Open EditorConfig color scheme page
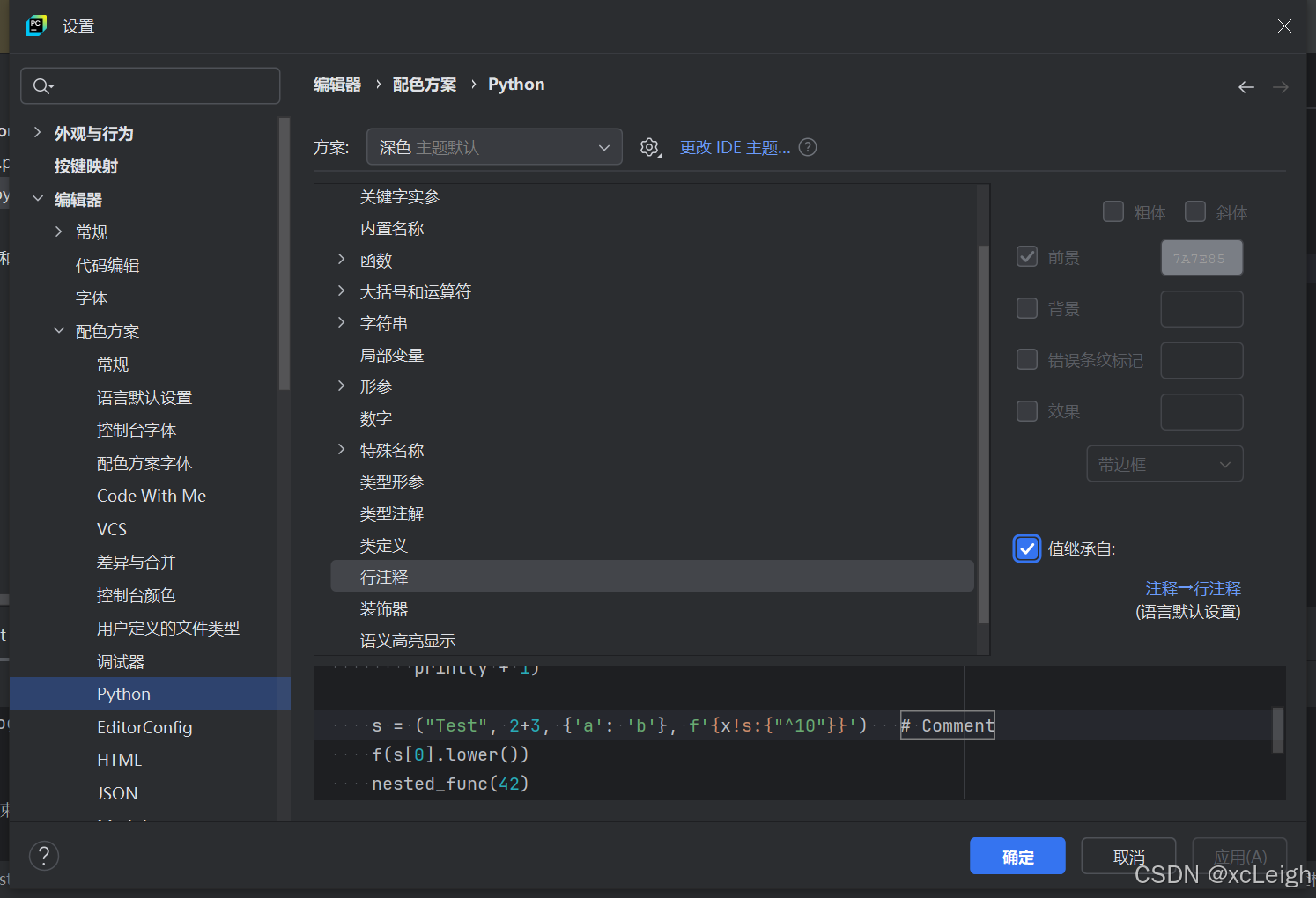Screen dimensions: 1316x898 [144, 727]
